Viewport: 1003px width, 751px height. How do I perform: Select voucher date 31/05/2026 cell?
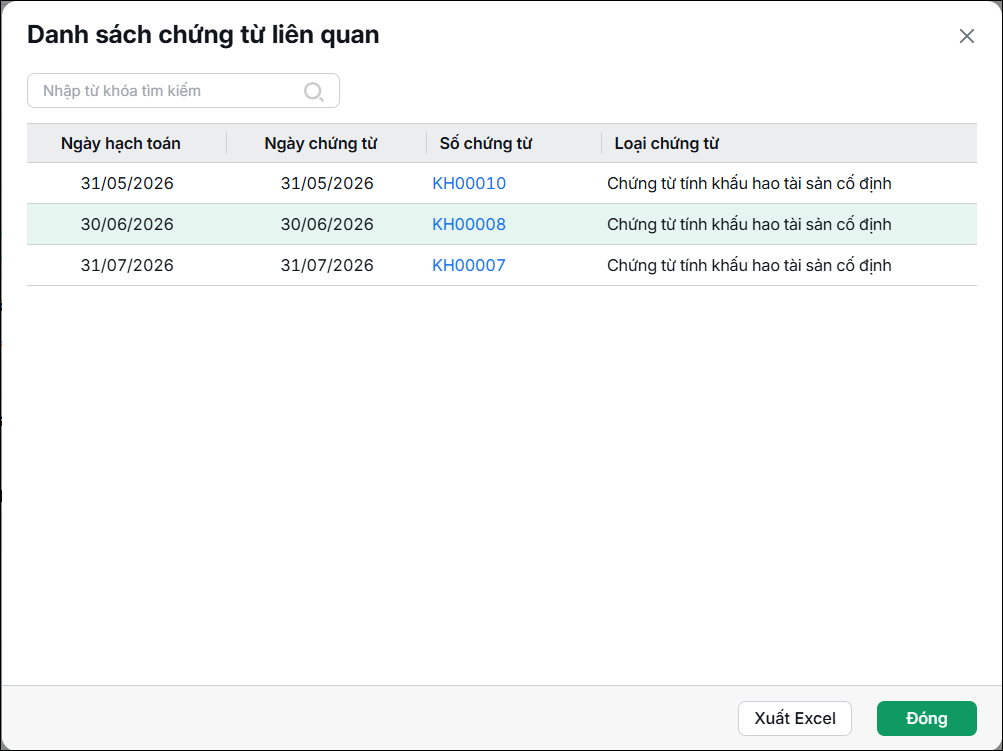[x=327, y=184]
